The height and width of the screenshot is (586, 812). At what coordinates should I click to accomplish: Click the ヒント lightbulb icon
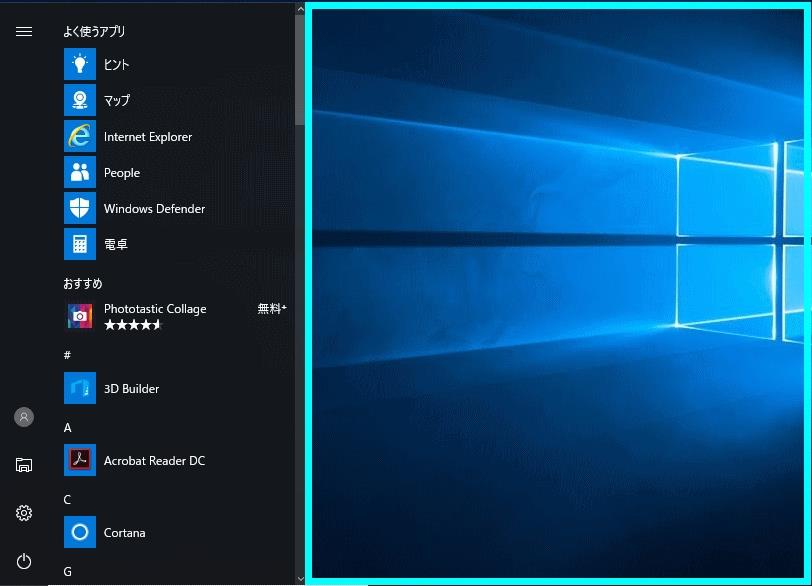point(80,64)
